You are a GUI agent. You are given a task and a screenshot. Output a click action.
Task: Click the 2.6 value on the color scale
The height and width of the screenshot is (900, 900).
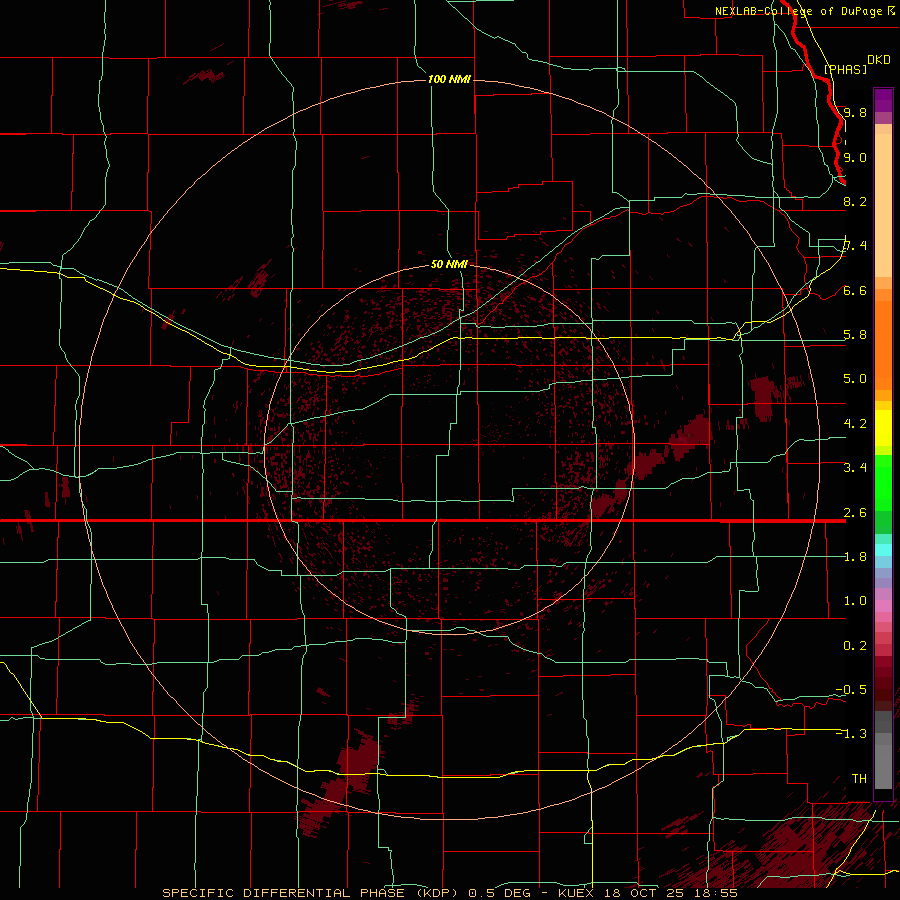(855, 513)
